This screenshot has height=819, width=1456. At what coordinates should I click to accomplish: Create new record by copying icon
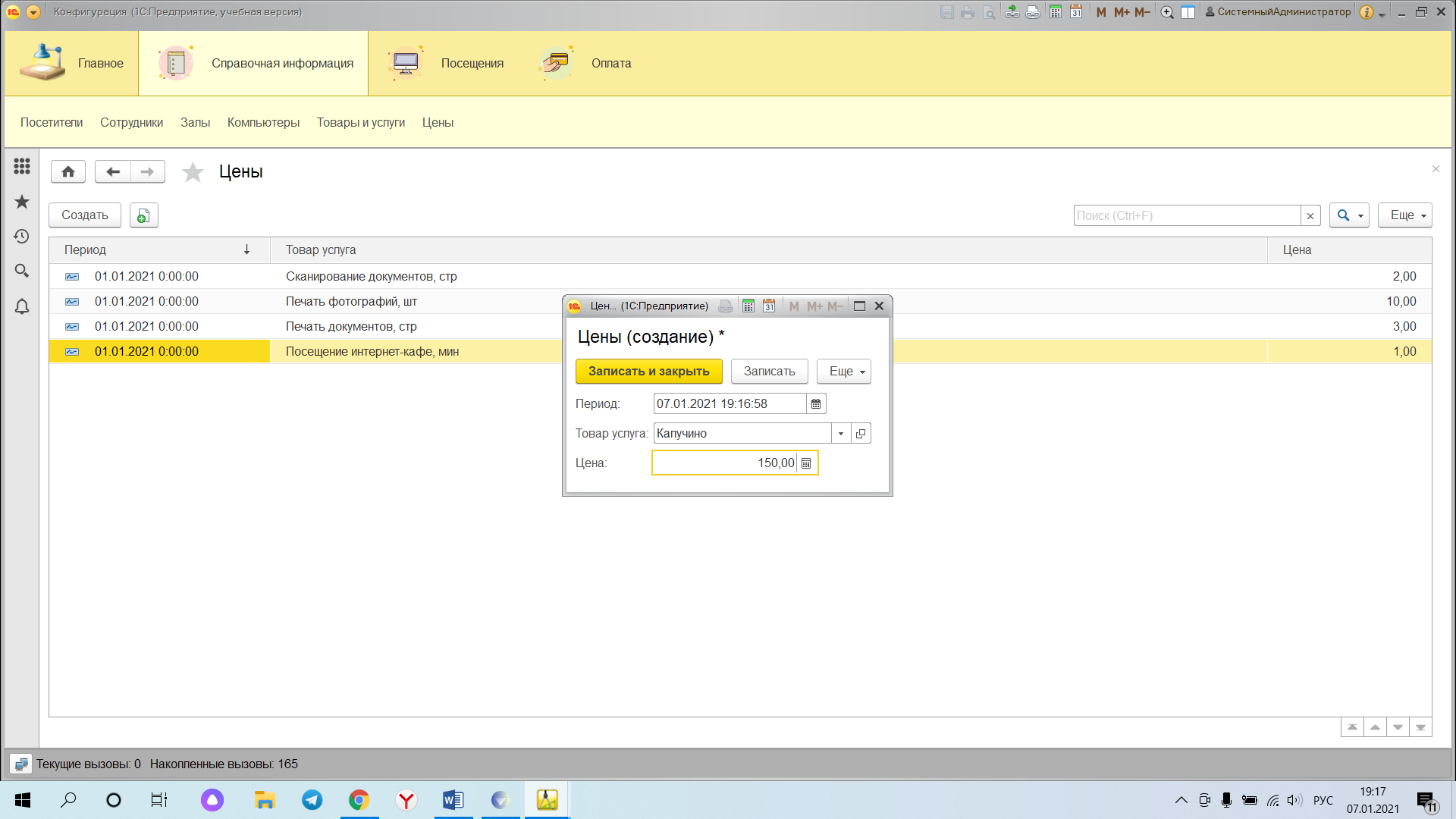click(x=144, y=216)
